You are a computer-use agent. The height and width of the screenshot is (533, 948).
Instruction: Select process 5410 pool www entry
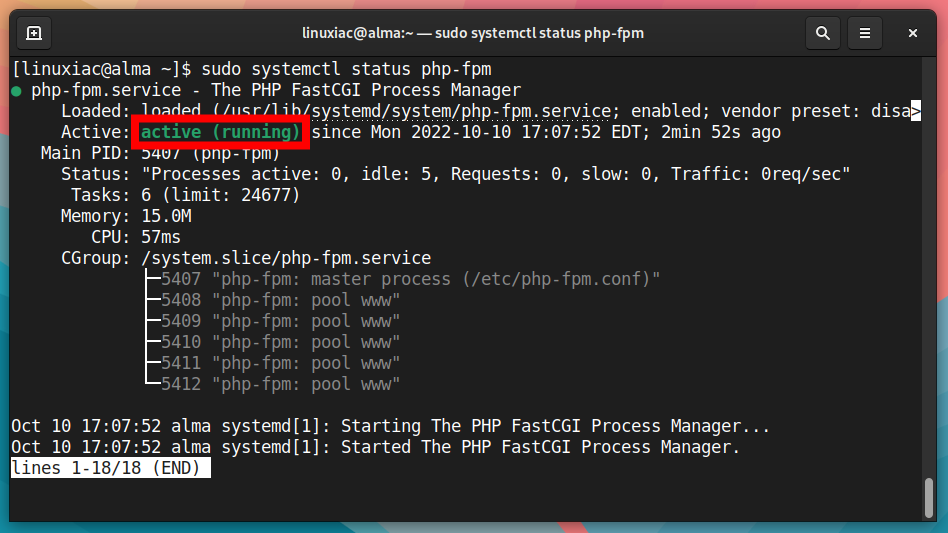point(281,342)
